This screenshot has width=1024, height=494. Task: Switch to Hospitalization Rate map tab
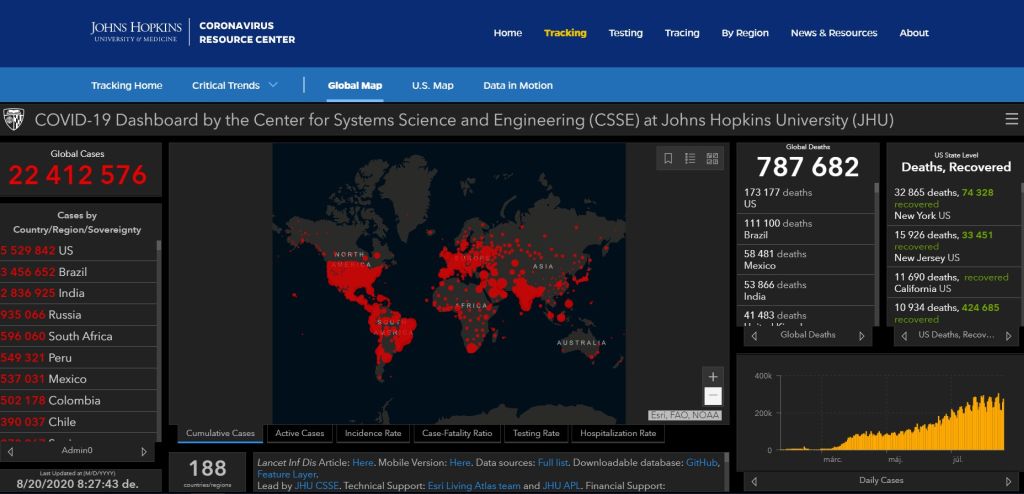[618, 433]
